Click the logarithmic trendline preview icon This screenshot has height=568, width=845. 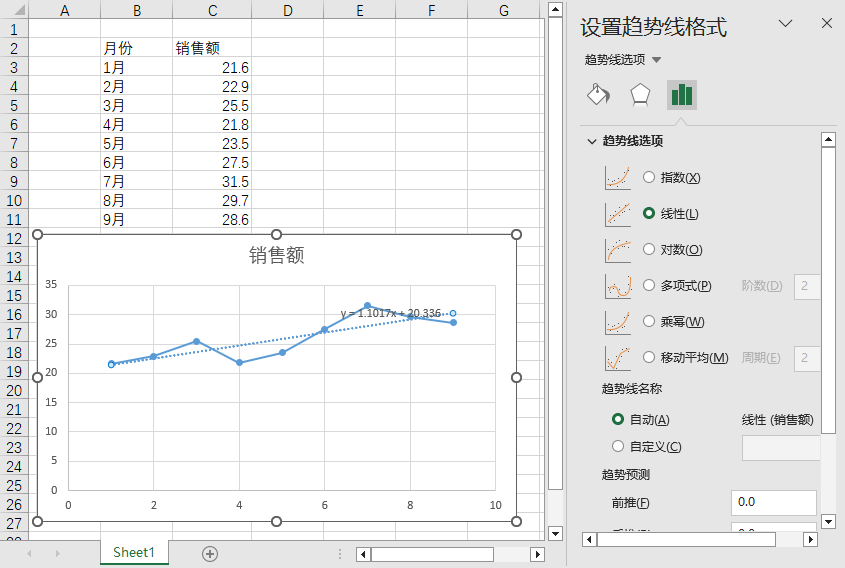coord(618,250)
